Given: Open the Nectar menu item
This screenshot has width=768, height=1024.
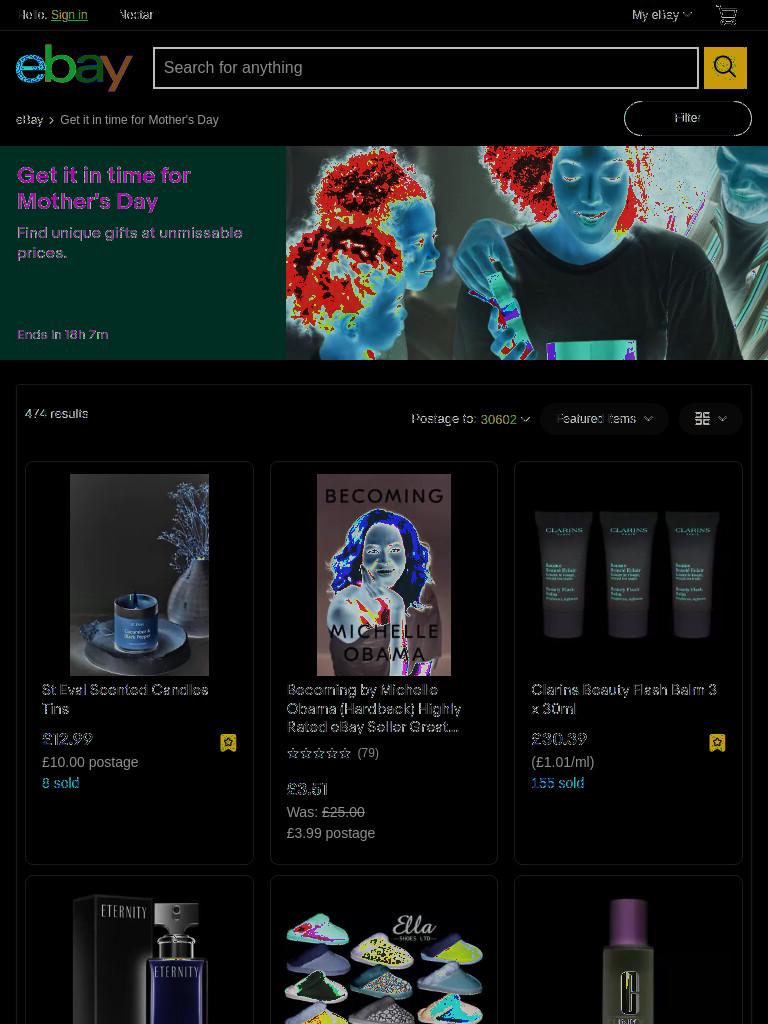Looking at the screenshot, I should click(136, 15).
